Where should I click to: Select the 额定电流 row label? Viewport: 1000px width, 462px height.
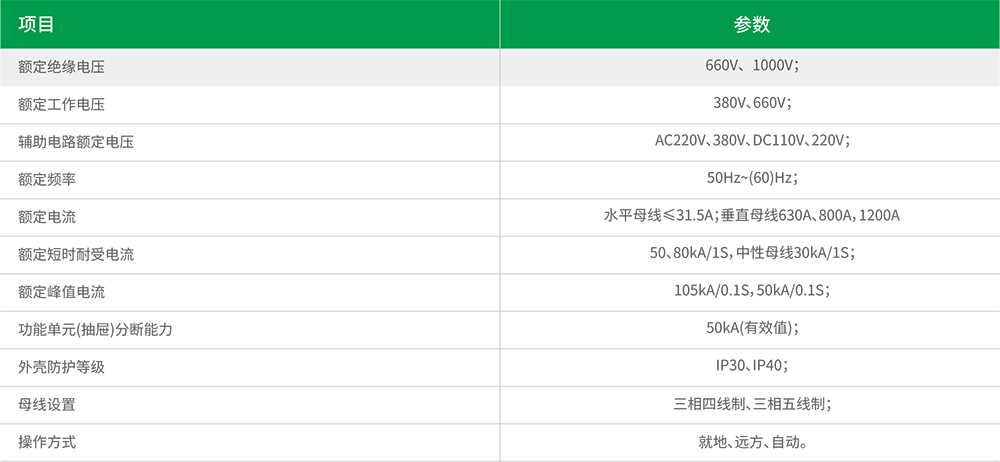47,217
